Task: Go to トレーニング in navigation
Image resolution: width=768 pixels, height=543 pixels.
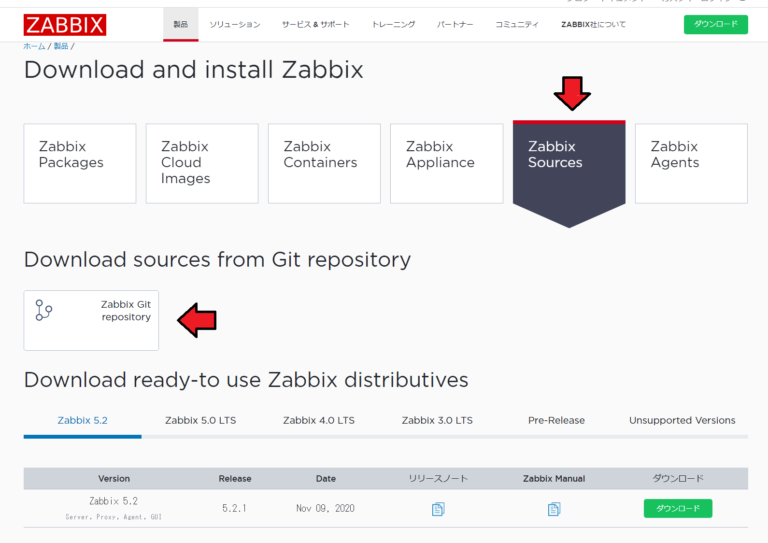Action: pyautogui.click(x=393, y=24)
